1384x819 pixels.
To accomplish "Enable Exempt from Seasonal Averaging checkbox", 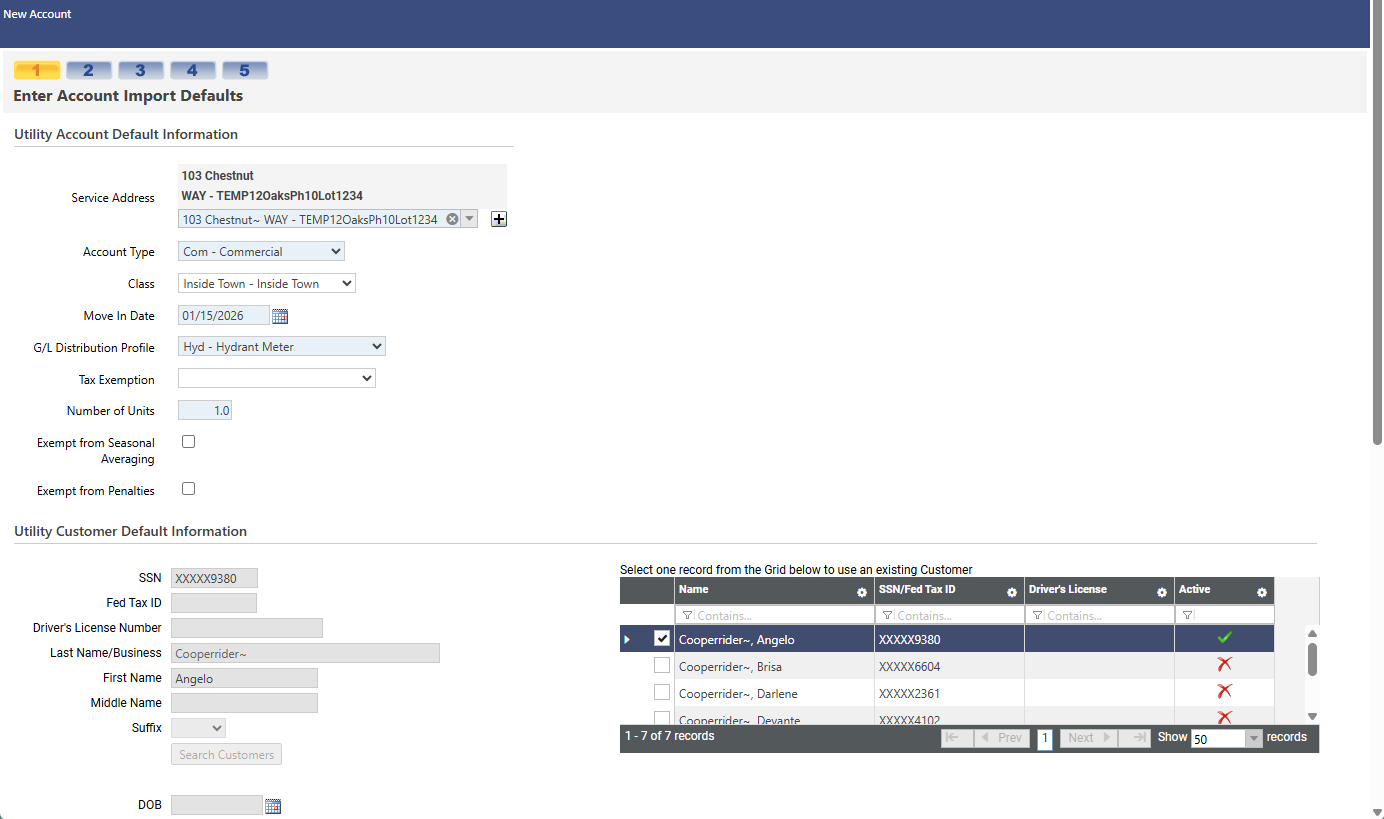I will click(188, 442).
